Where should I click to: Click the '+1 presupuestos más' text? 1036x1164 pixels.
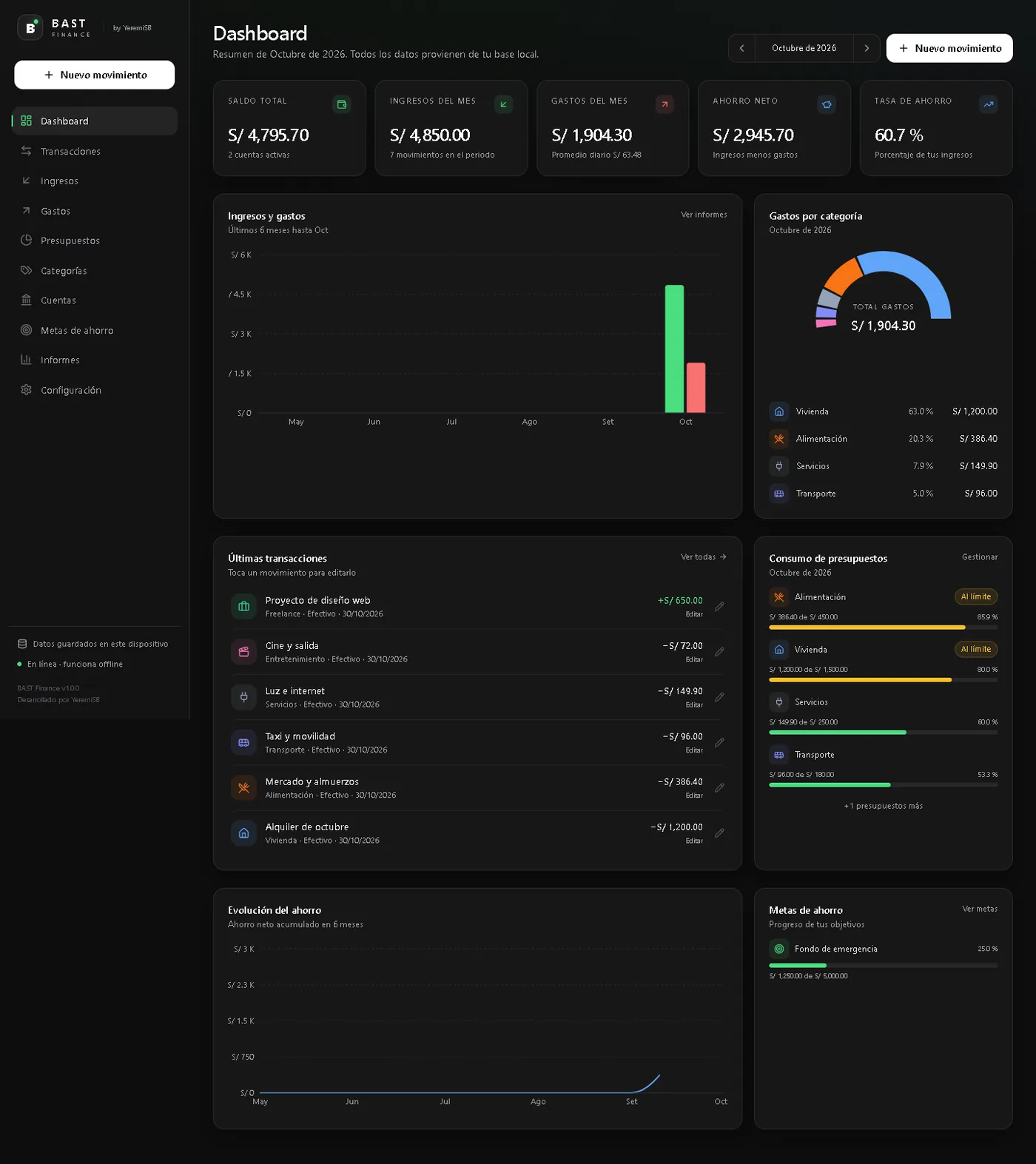point(884,806)
